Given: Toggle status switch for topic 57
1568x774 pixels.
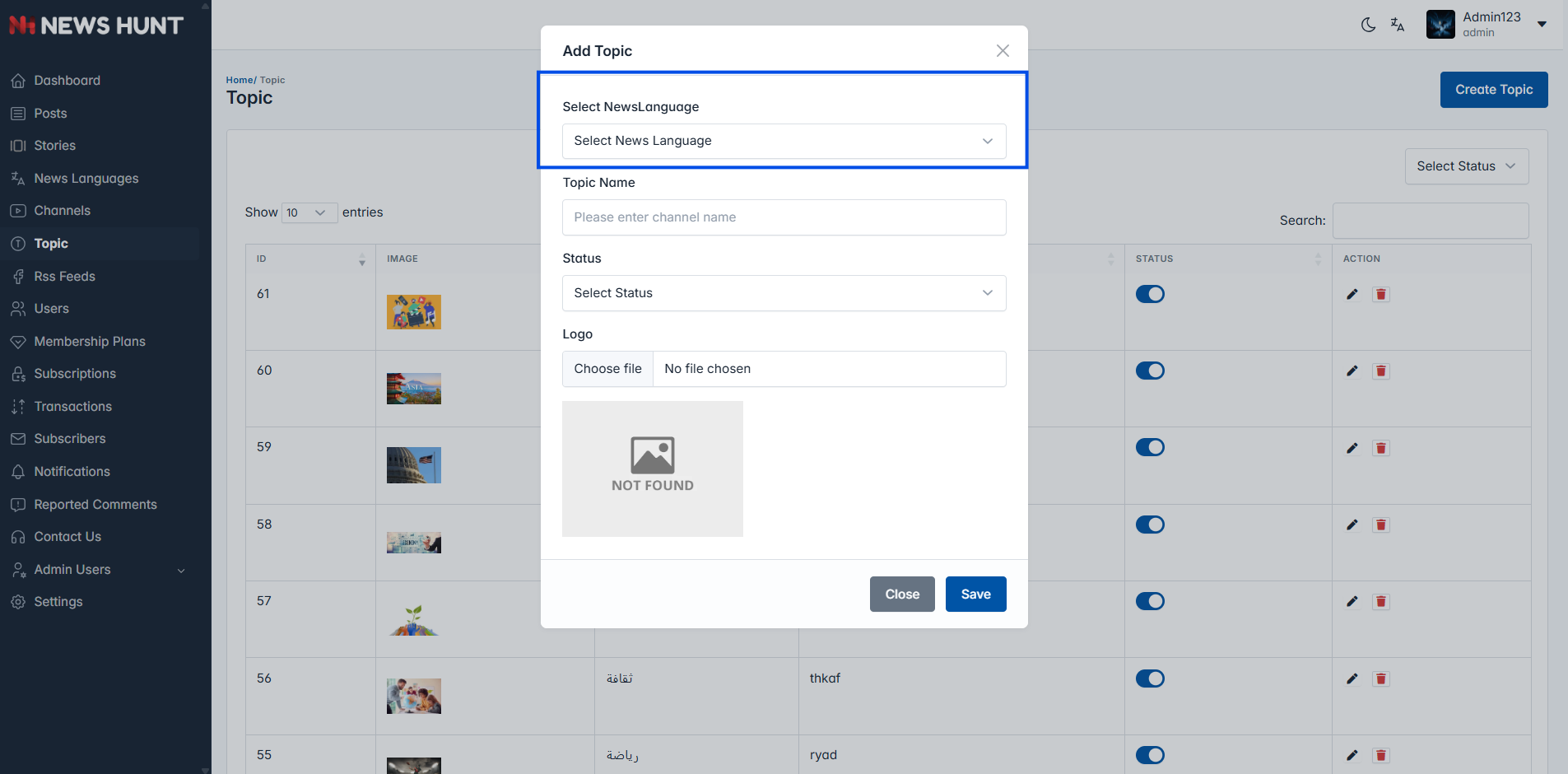Looking at the screenshot, I should click(x=1150, y=601).
